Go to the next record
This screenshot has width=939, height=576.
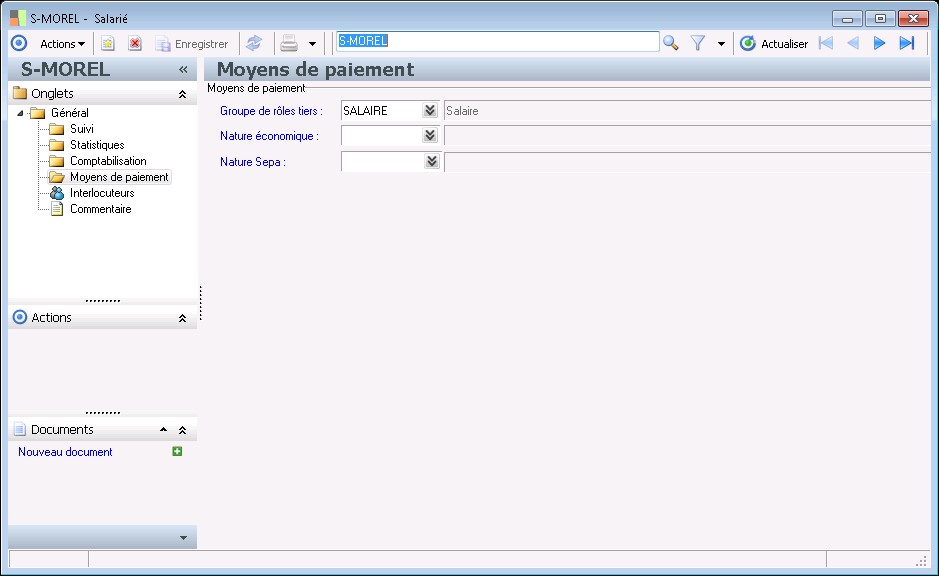(879, 43)
